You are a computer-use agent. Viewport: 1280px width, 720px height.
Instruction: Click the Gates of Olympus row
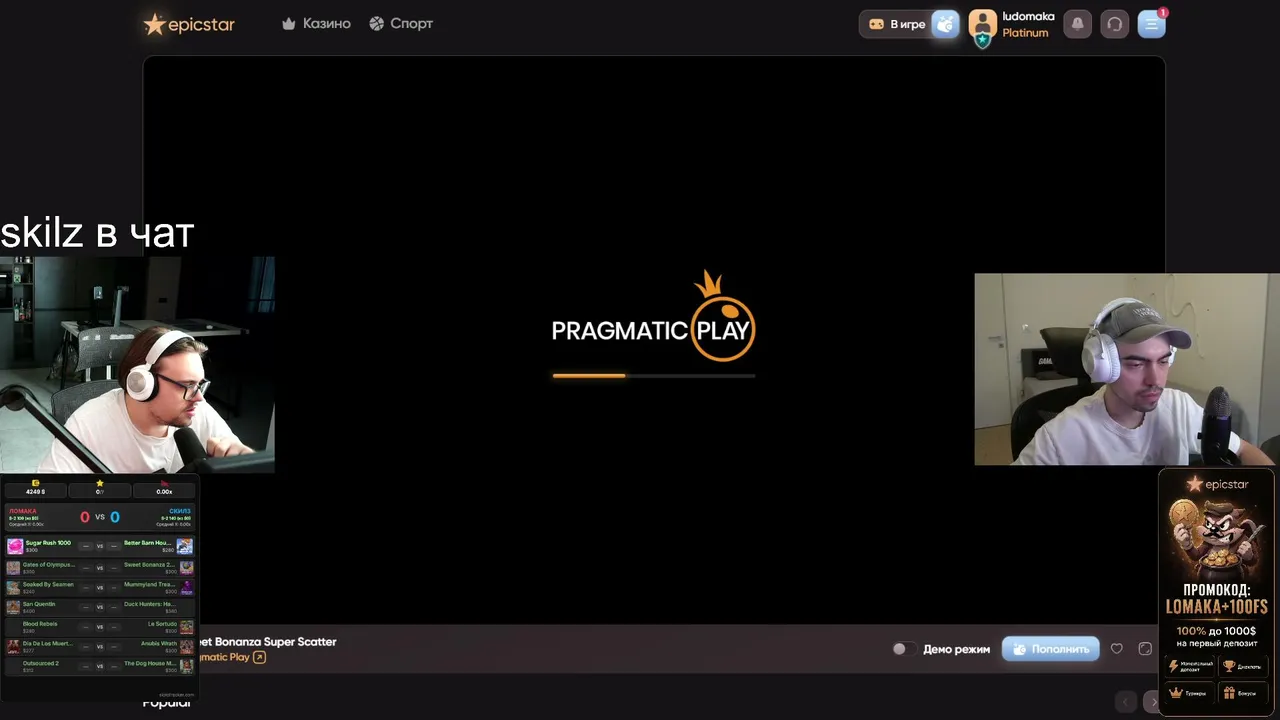[99, 567]
